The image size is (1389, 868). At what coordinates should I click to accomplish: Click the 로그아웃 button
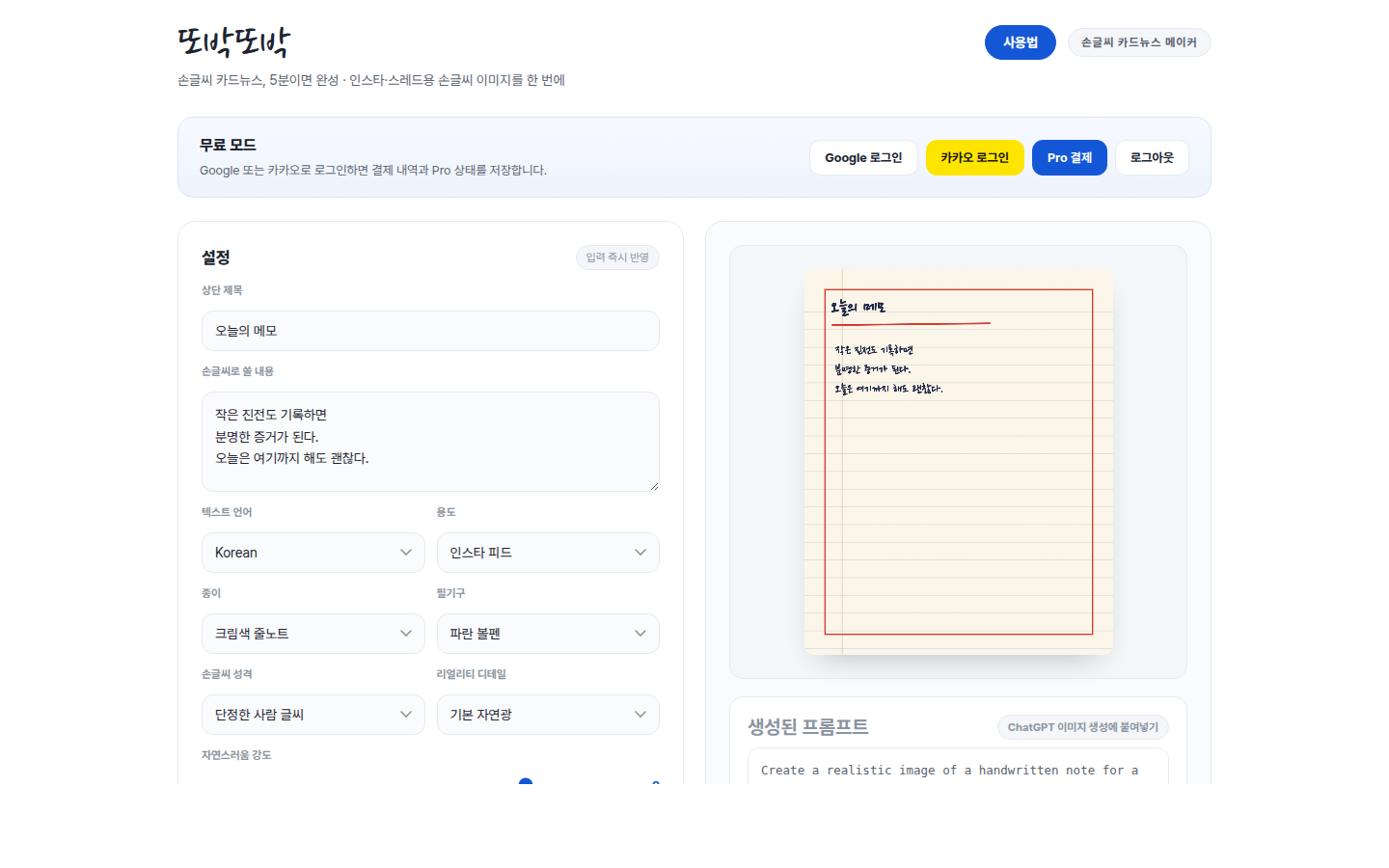click(1152, 157)
